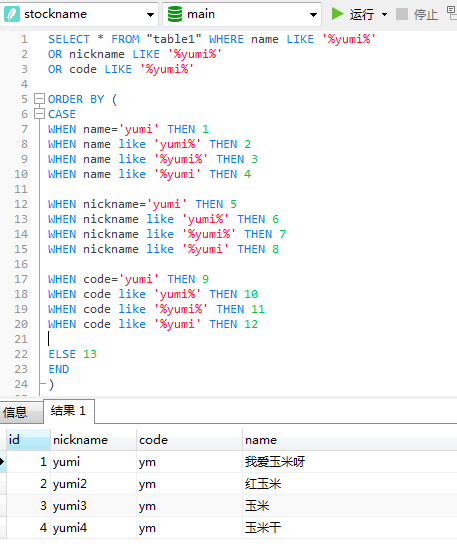Click line number 5 in the gutter
Image resolution: width=457 pixels, height=560 pixels.
pyautogui.click(x=24, y=99)
